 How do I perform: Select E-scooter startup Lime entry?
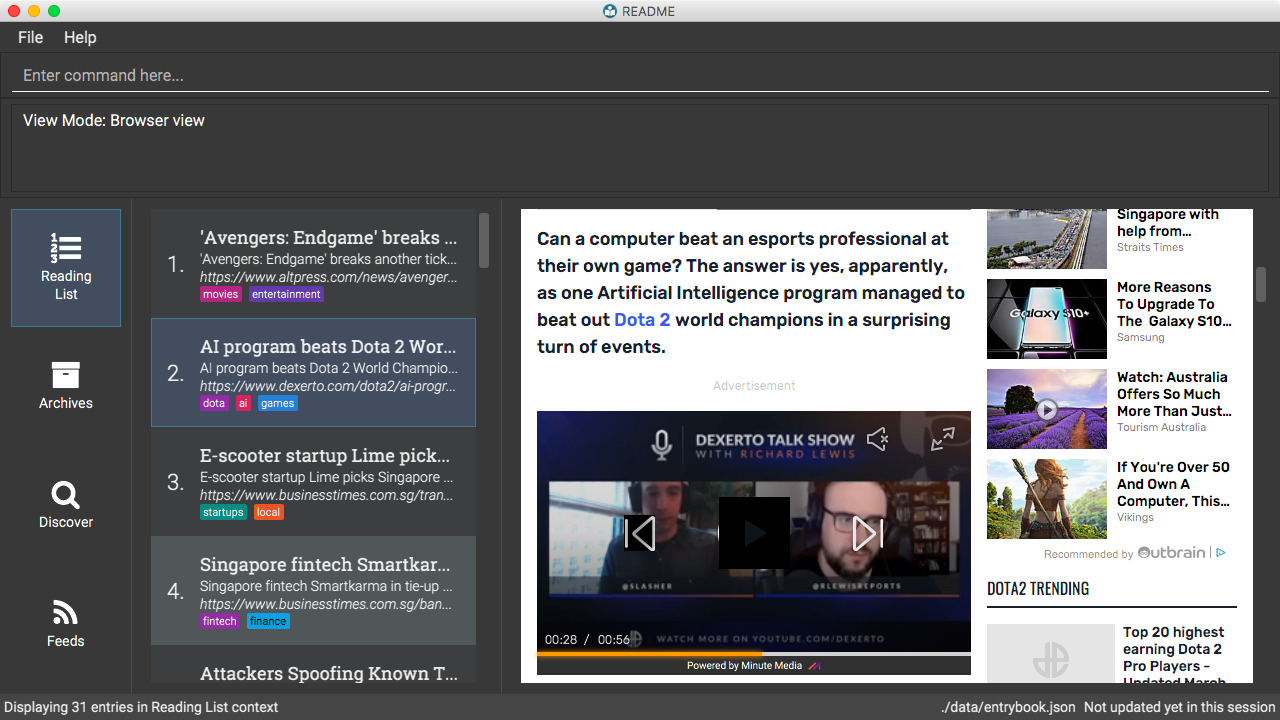313,482
